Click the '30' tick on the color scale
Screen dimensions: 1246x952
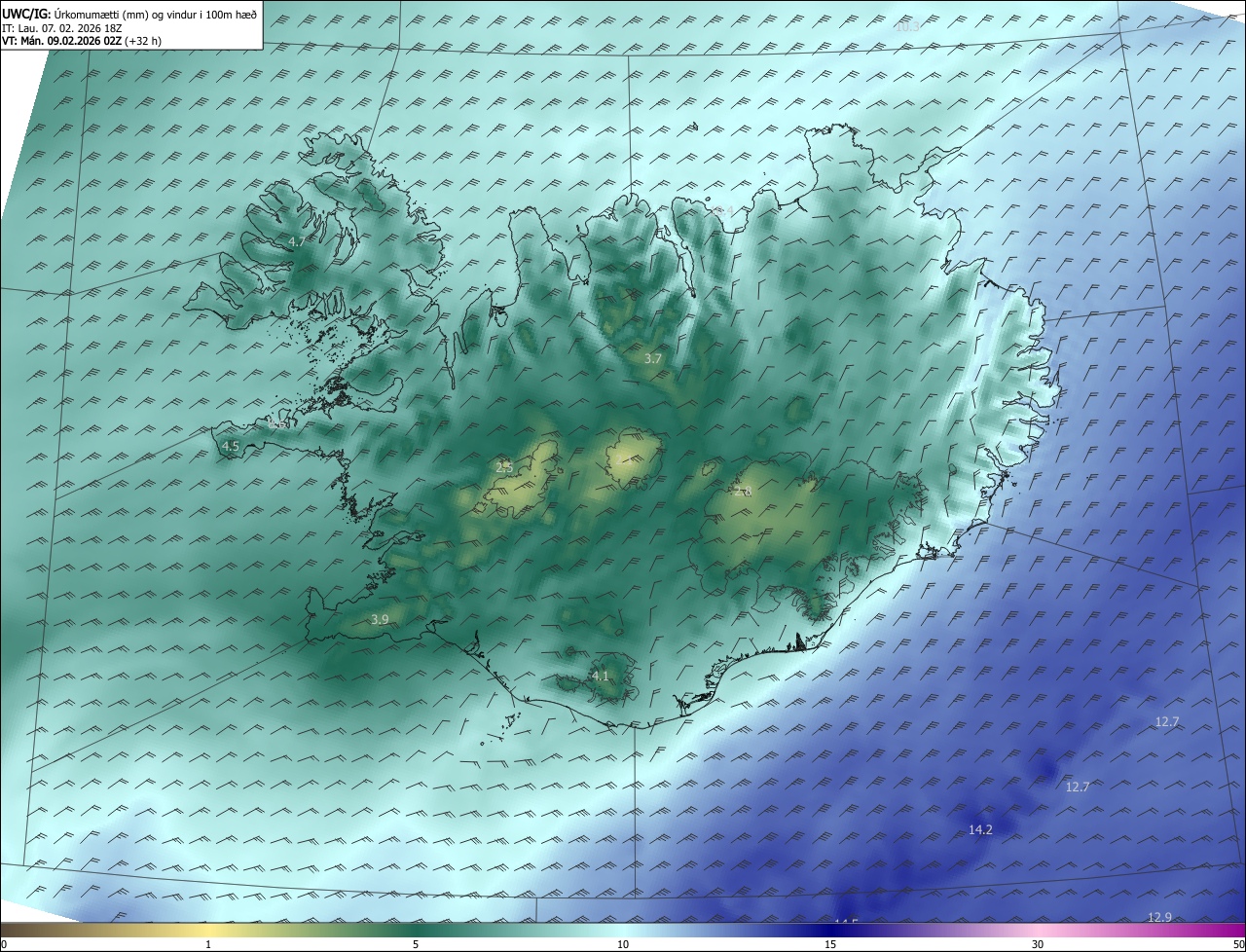1038,944
